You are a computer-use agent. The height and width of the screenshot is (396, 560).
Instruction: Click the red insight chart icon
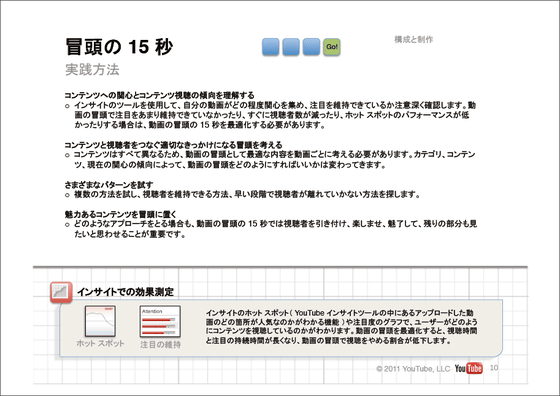click(x=61, y=292)
